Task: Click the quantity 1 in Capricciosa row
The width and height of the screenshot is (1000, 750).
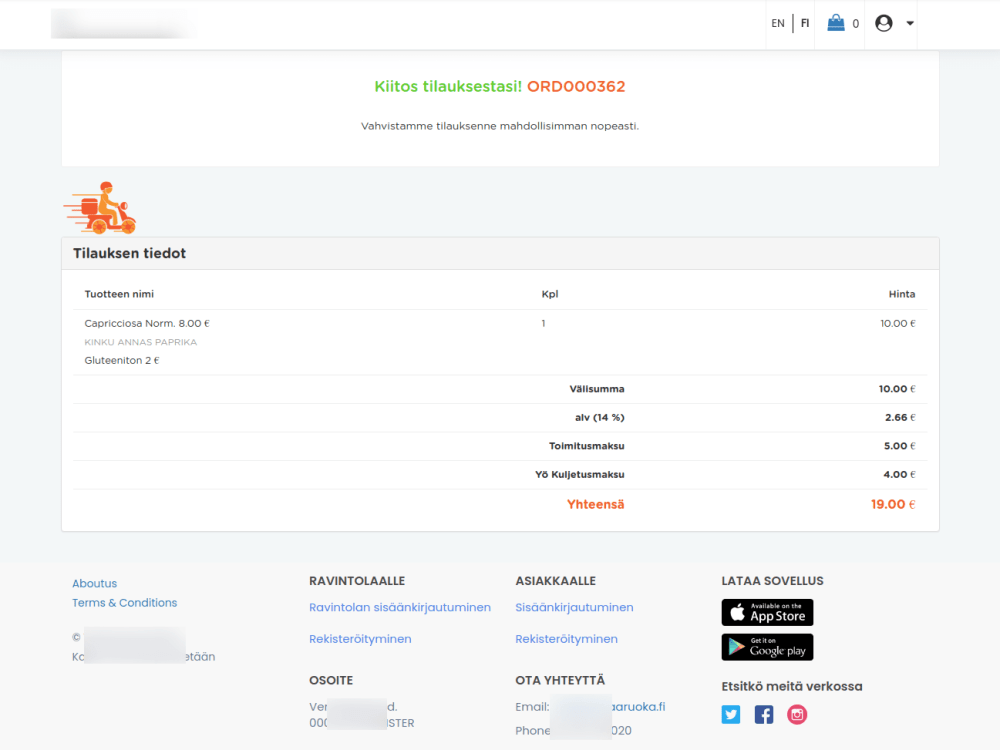Action: click(543, 323)
